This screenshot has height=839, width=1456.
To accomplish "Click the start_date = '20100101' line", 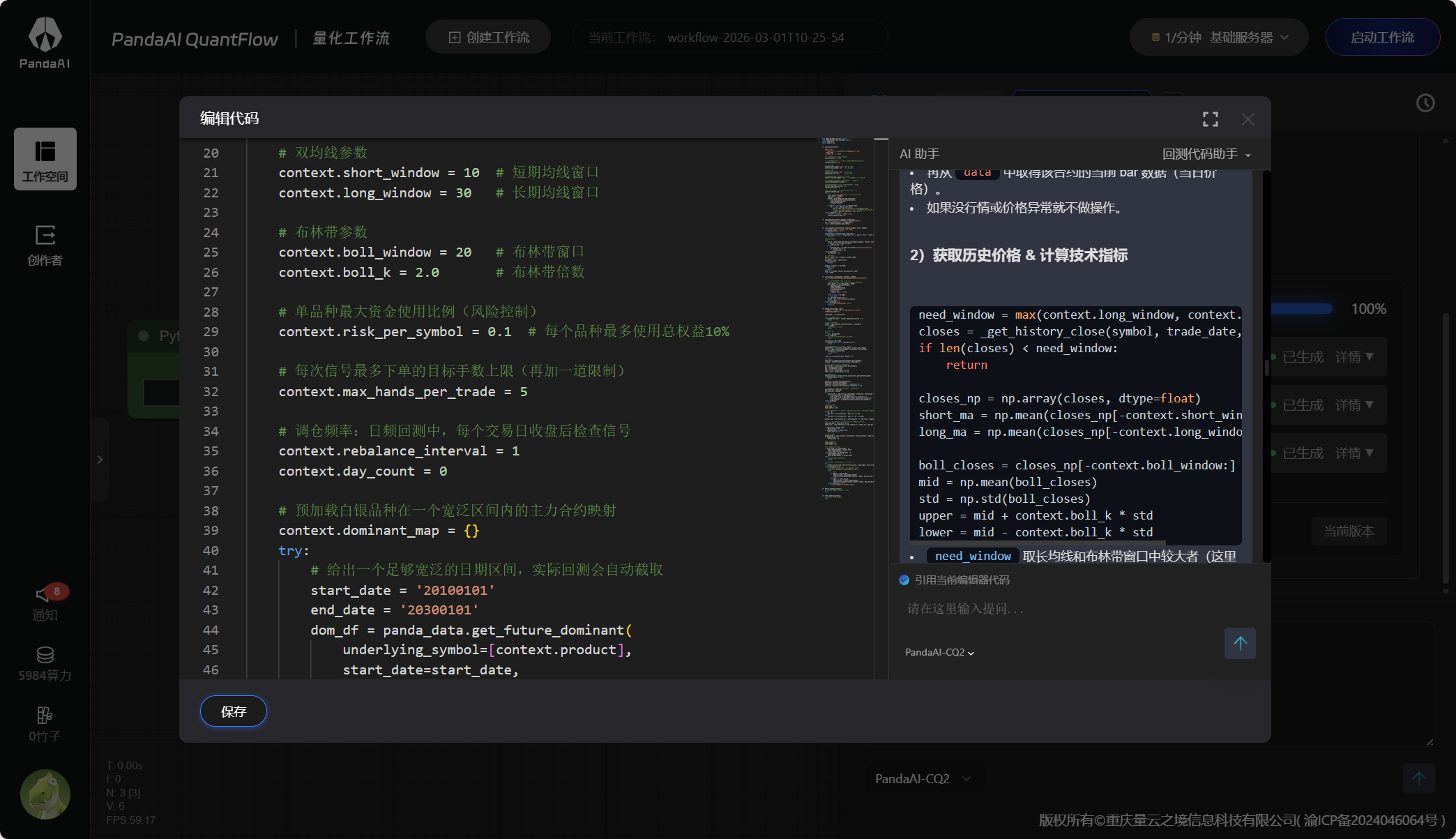I will point(402,591).
